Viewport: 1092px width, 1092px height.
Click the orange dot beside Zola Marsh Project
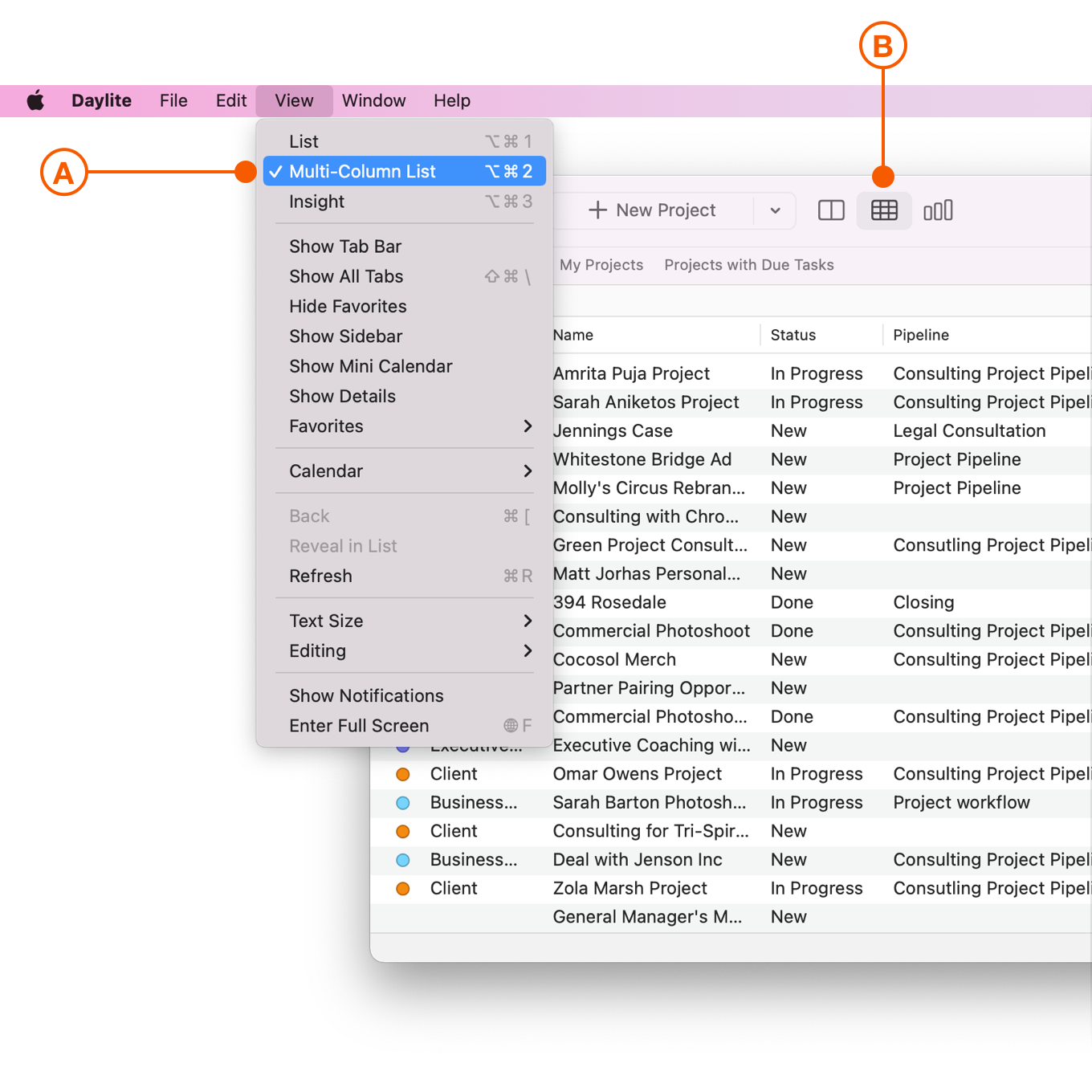[403, 888]
